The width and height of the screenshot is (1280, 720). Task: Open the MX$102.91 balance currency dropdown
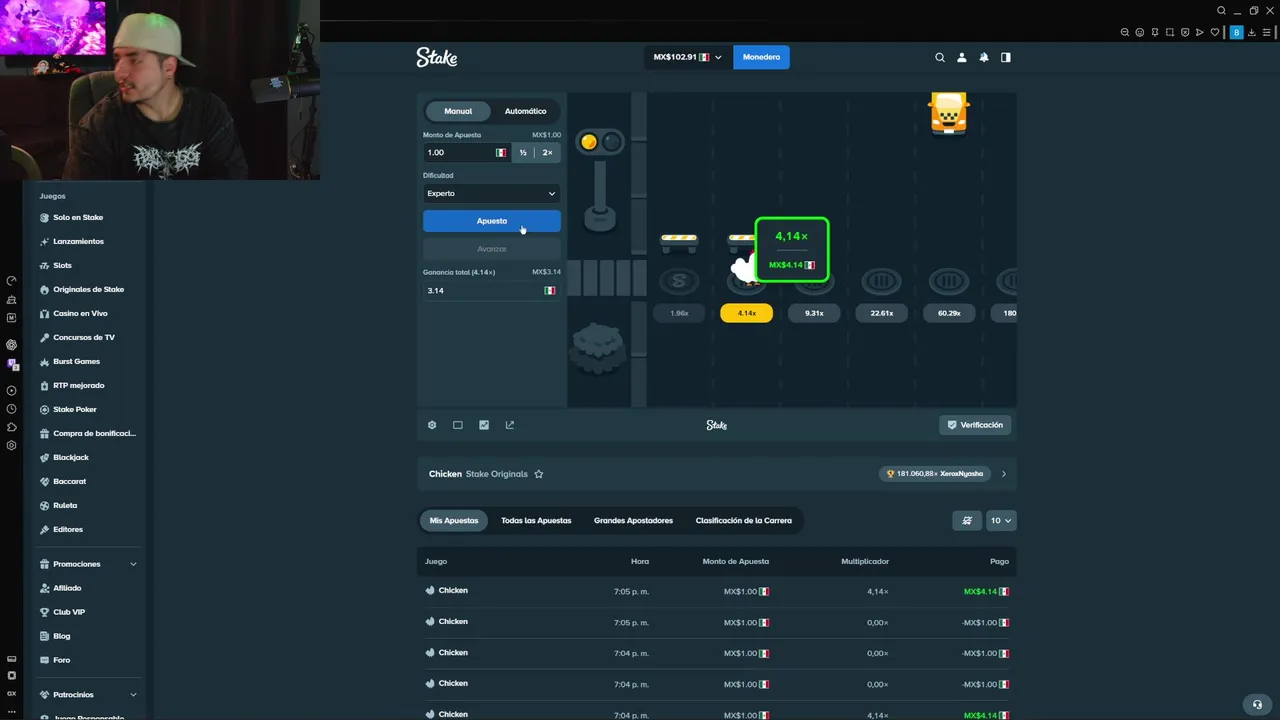click(688, 57)
